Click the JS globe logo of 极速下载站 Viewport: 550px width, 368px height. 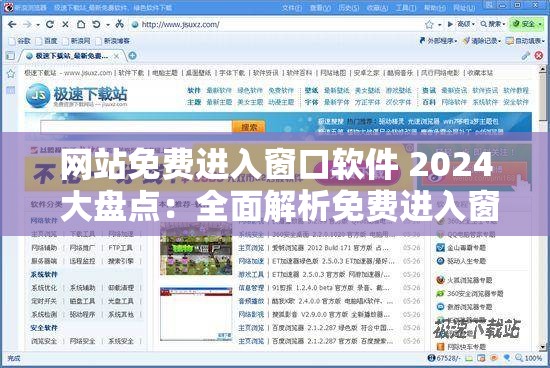(38, 95)
